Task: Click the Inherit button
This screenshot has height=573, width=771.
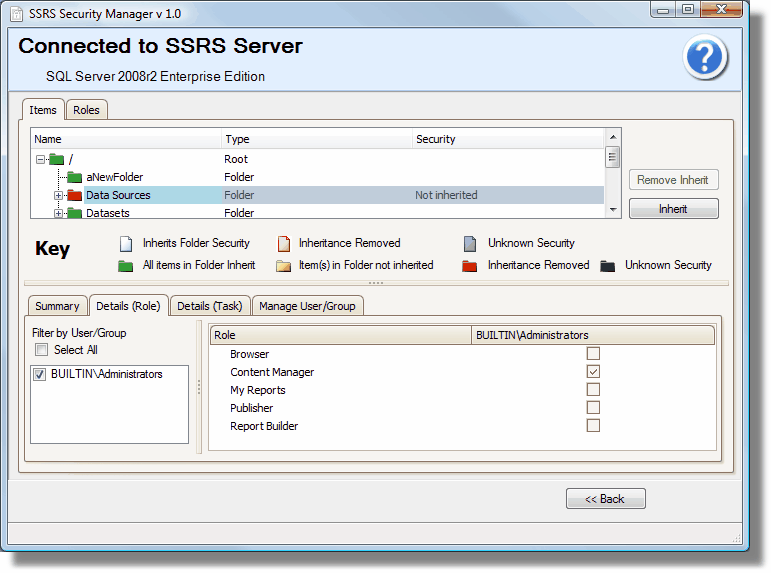Action: (673, 209)
